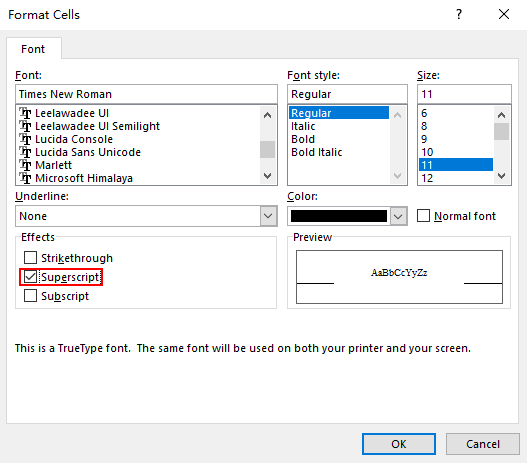This screenshot has width=527, height=463.
Task: Check the Normal font checkbox
Action: coord(423,216)
